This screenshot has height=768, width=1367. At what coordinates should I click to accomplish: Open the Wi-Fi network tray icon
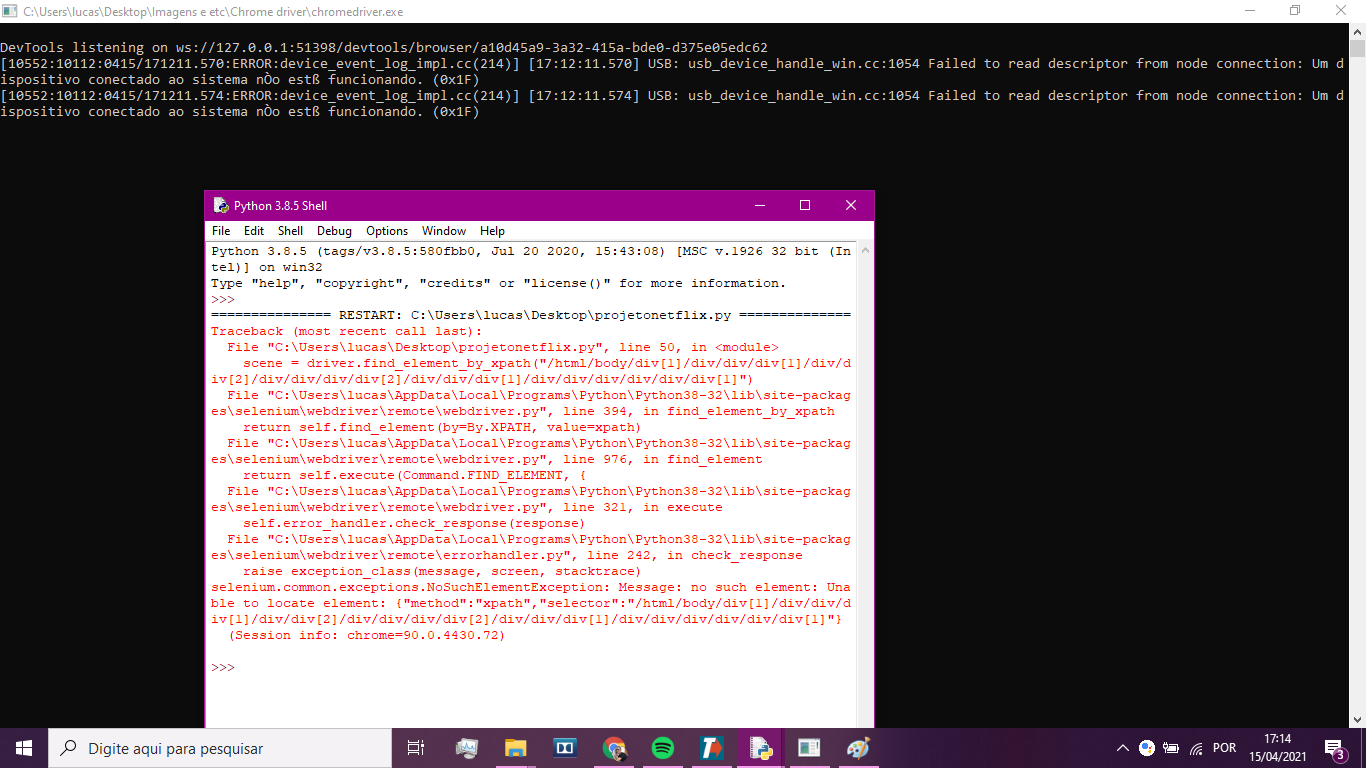click(1196, 748)
